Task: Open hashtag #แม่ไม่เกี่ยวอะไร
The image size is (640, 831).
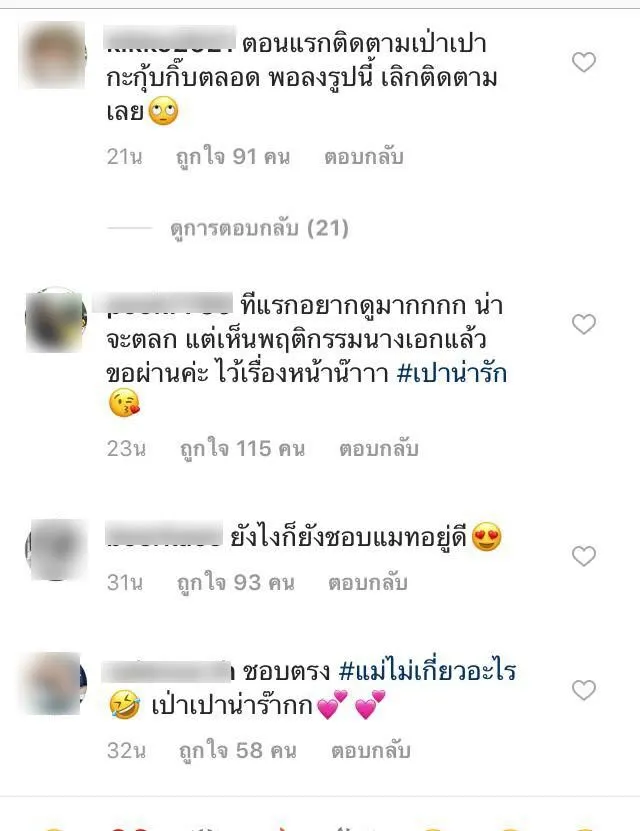Action: pos(427,671)
